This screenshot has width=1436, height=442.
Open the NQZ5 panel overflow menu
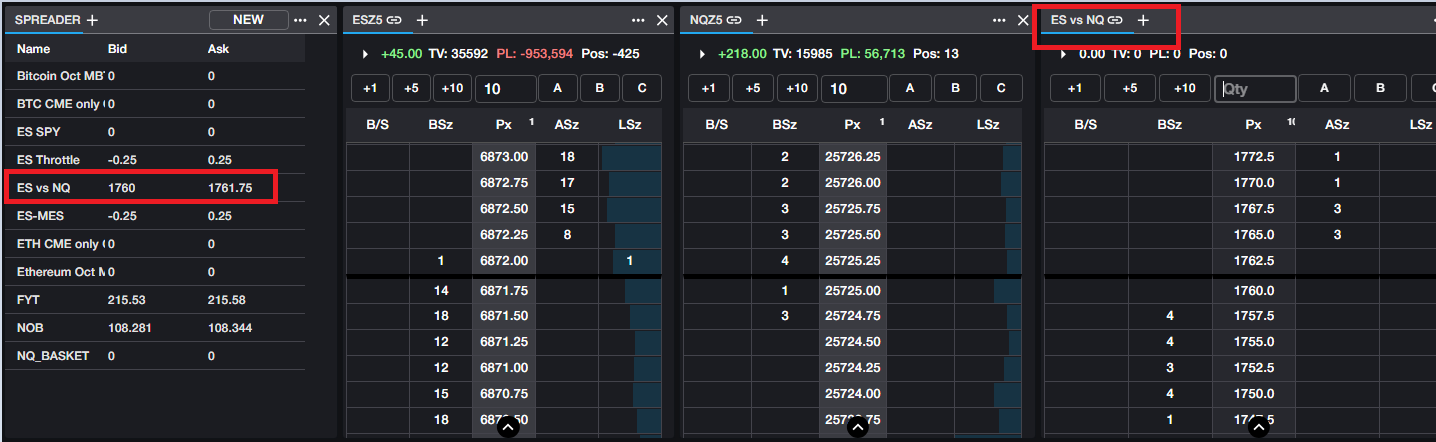[x=998, y=20]
